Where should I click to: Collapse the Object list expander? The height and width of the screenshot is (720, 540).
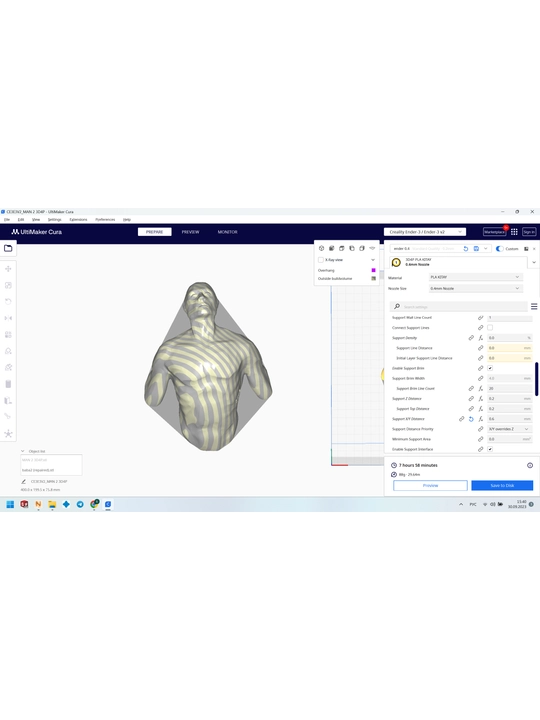click(22, 451)
